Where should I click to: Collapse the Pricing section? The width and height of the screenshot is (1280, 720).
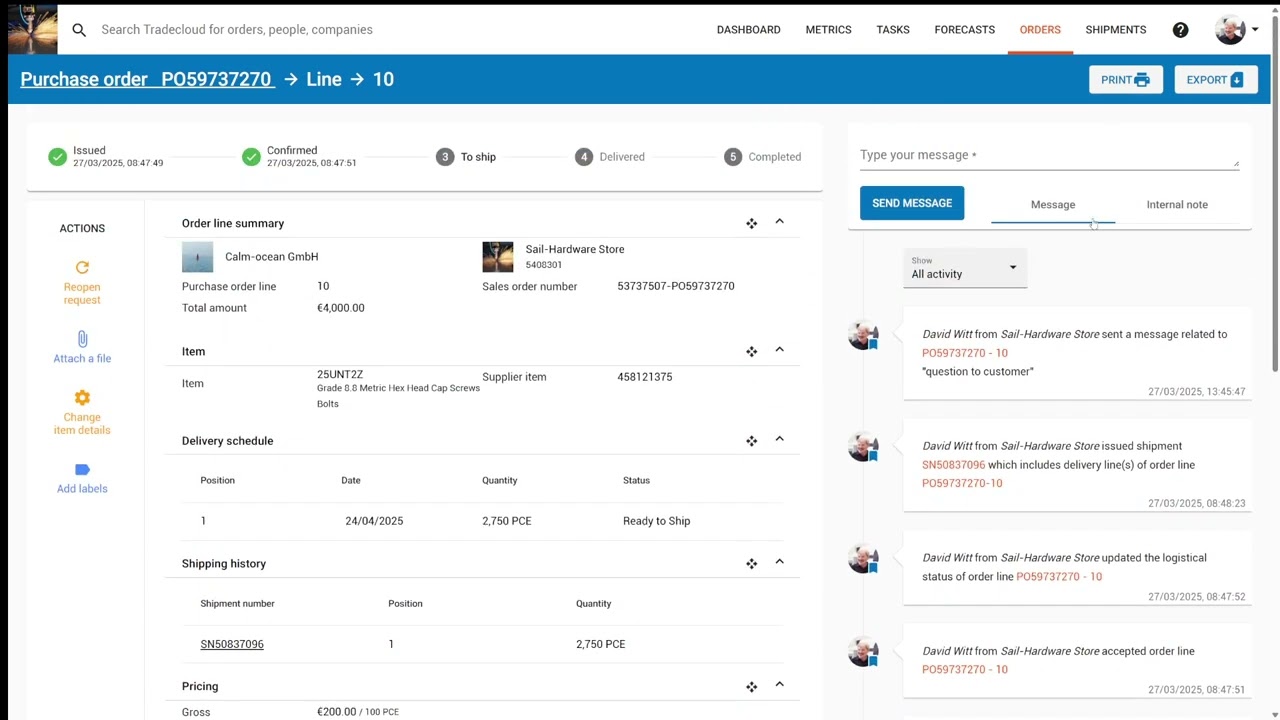[x=779, y=685]
